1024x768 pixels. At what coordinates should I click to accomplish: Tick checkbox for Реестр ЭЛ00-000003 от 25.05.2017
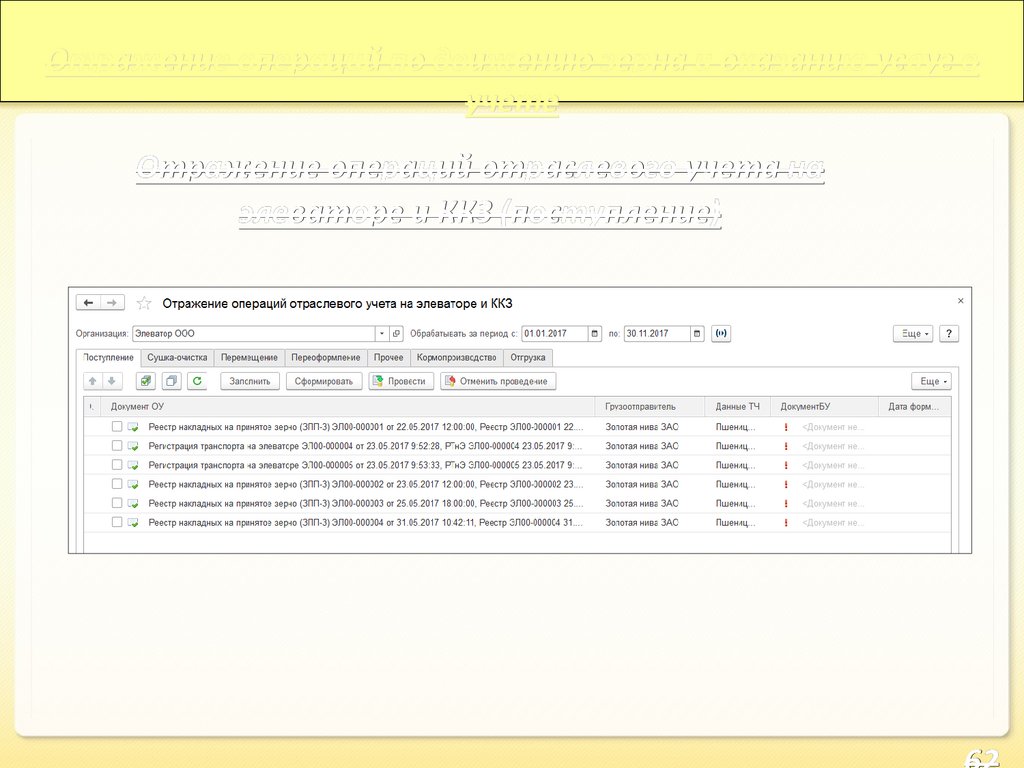pyautogui.click(x=117, y=503)
